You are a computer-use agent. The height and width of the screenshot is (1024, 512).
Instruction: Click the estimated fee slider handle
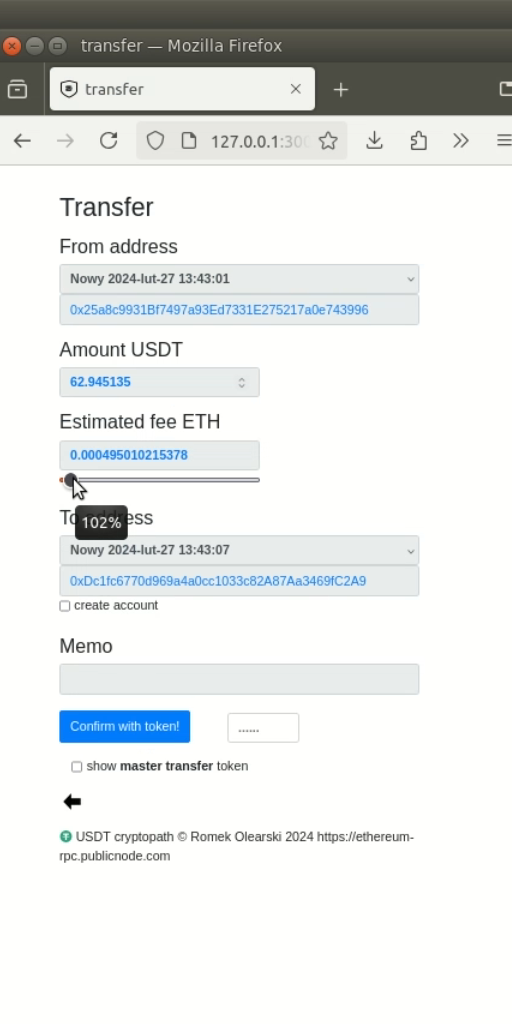coord(71,480)
